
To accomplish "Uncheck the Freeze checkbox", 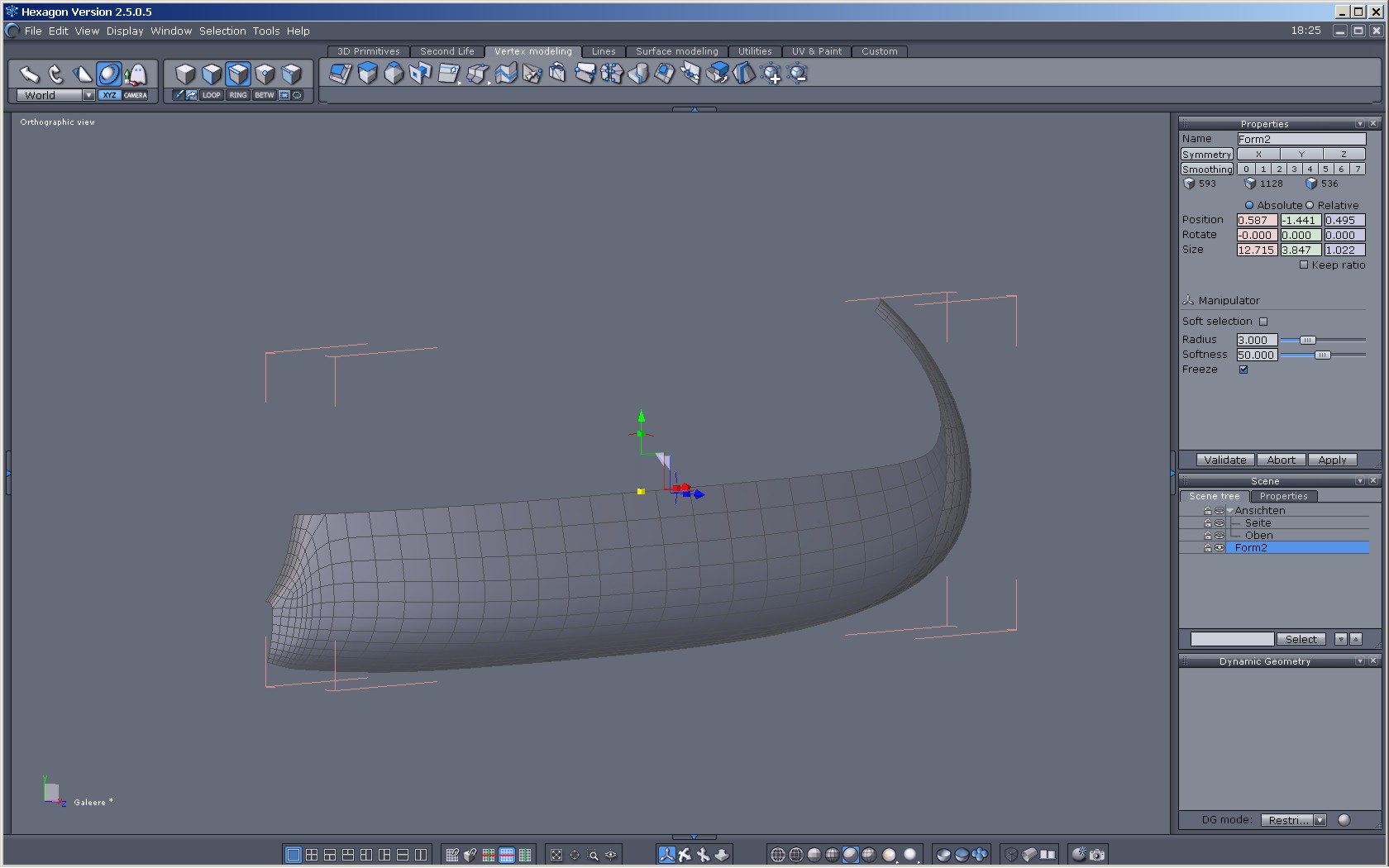I will (1243, 370).
